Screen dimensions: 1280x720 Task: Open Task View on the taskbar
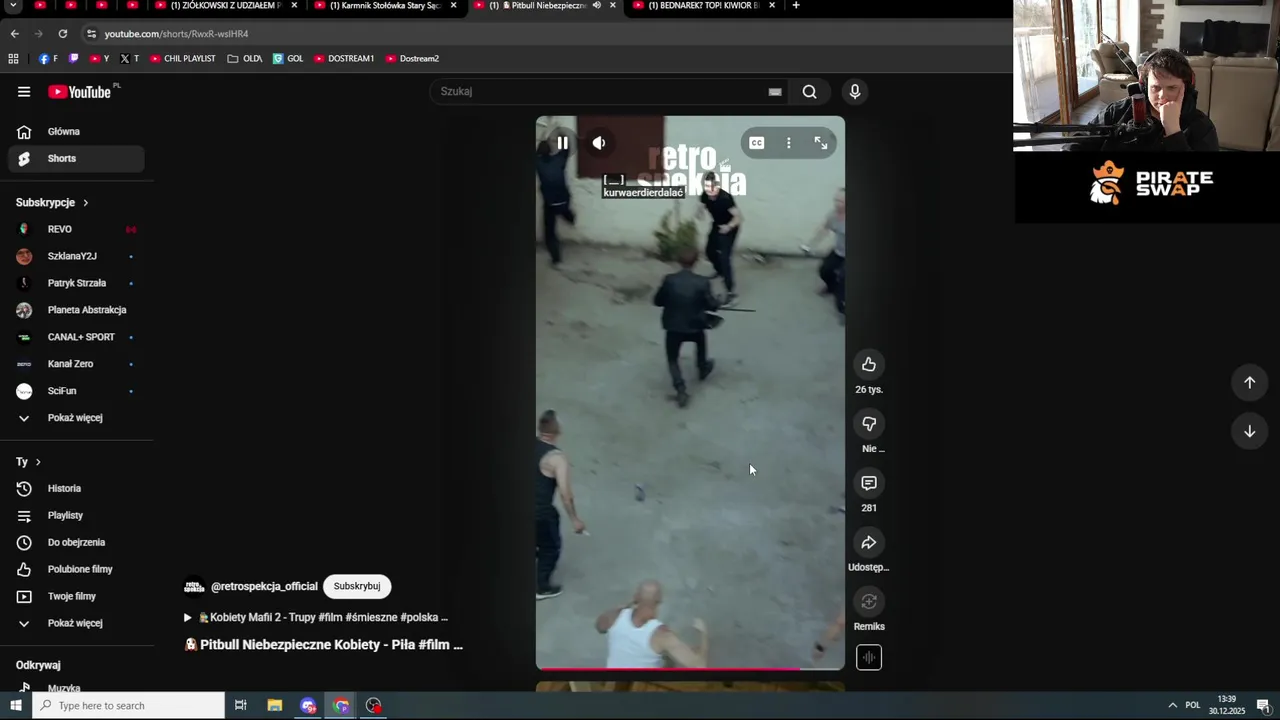coord(240,705)
